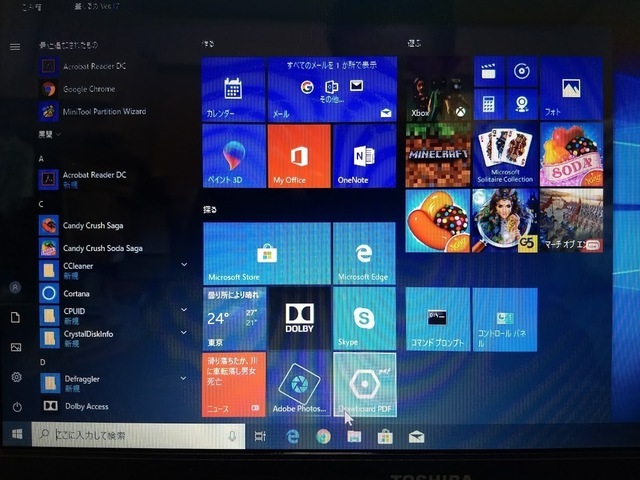640x480 pixels.
Task: Open Google Chrome from recently added
Action: pos(114,89)
